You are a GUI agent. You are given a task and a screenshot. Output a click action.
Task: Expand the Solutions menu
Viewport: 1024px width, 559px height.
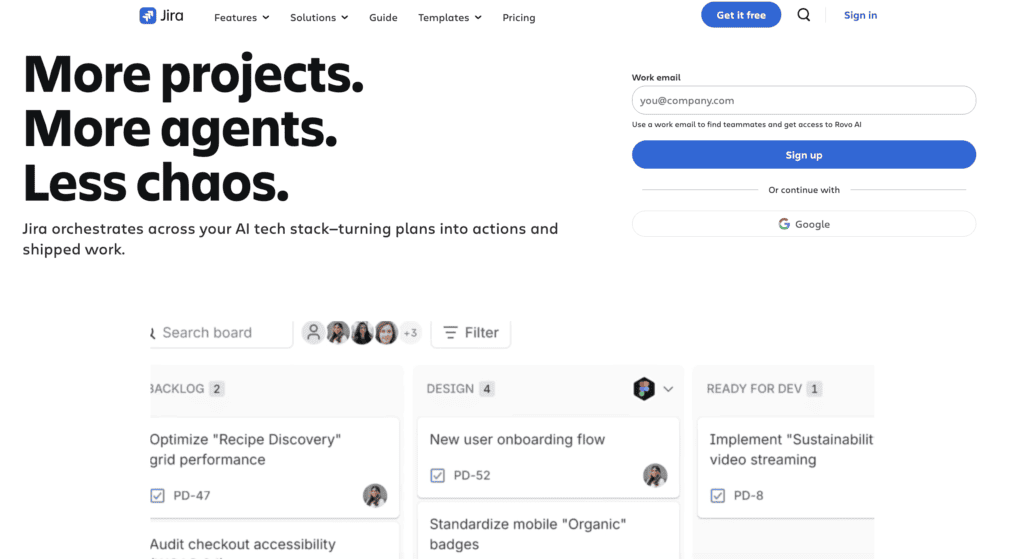coord(319,18)
